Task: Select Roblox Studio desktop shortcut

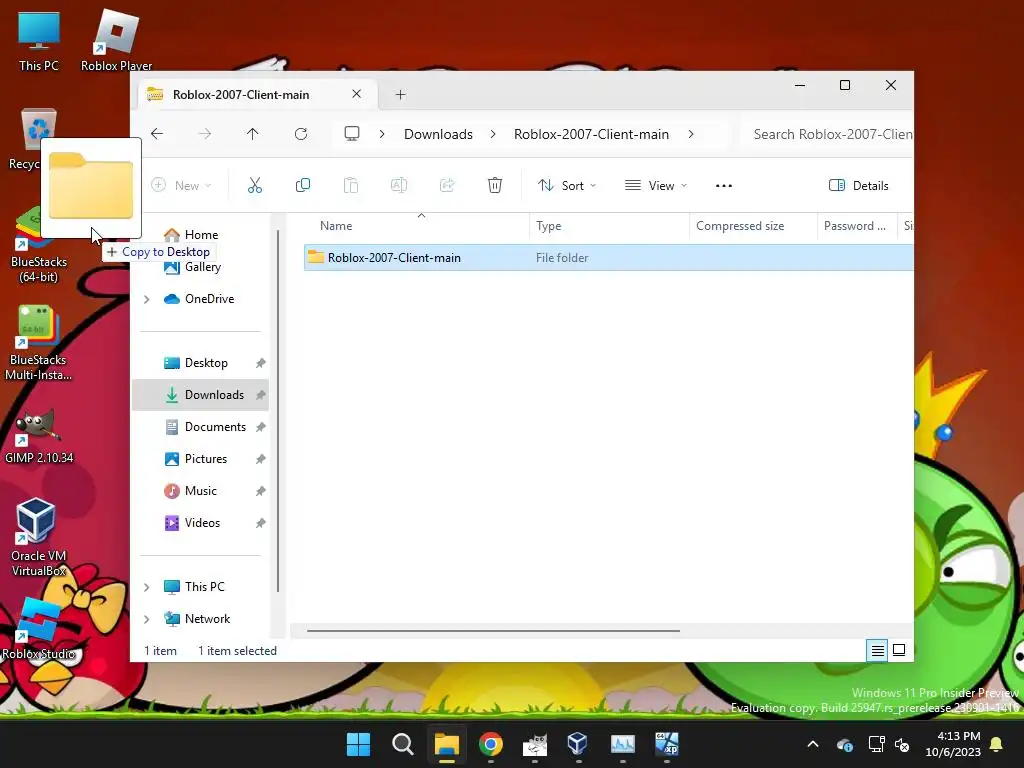Action: tap(39, 628)
